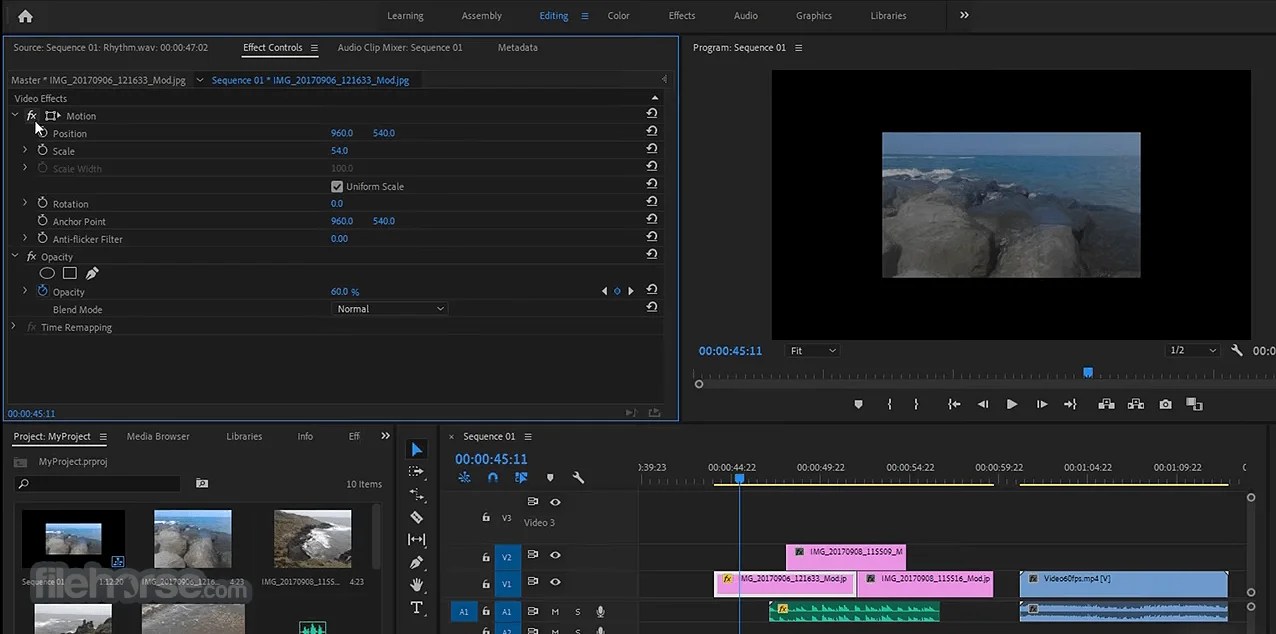Expand the Time Remapping effect
This screenshot has width=1276, height=634.
13,327
